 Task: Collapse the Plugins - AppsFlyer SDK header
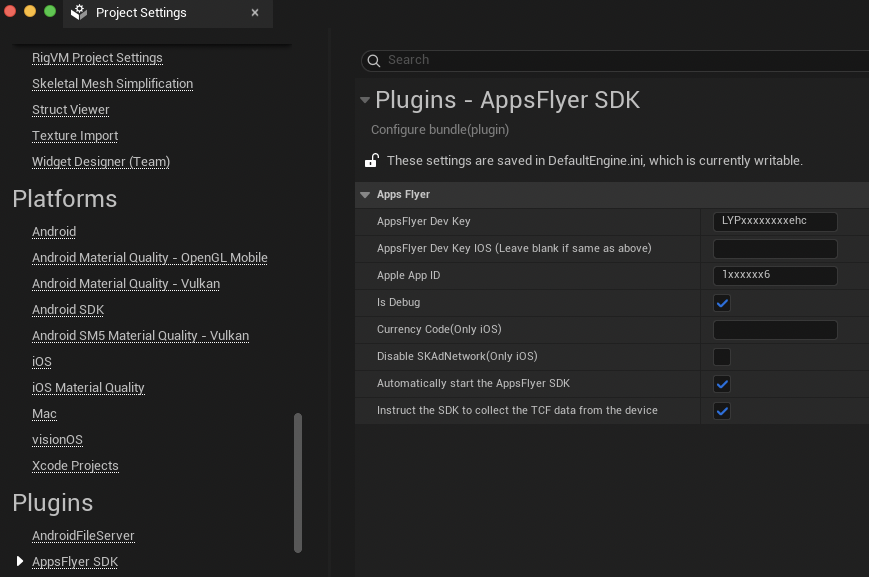[365, 100]
